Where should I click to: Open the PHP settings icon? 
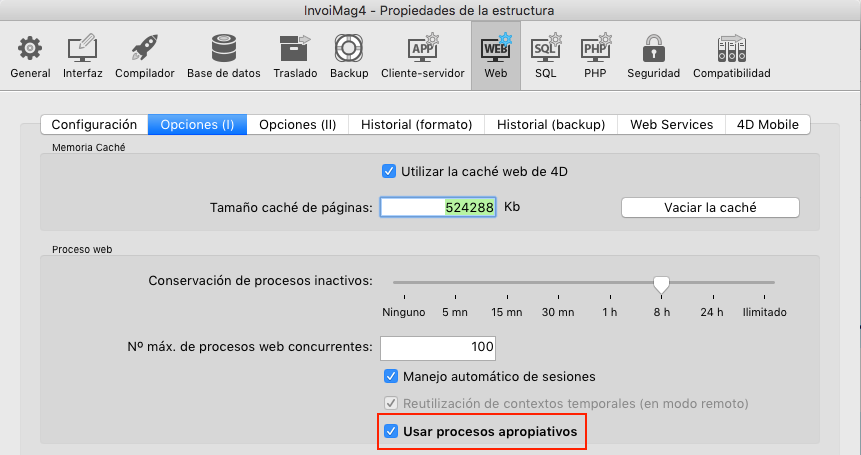click(x=596, y=48)
